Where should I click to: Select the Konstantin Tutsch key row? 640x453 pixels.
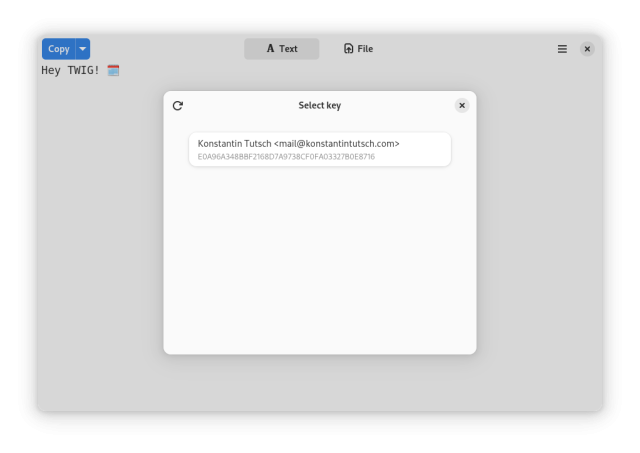click(x=319, y=150)
